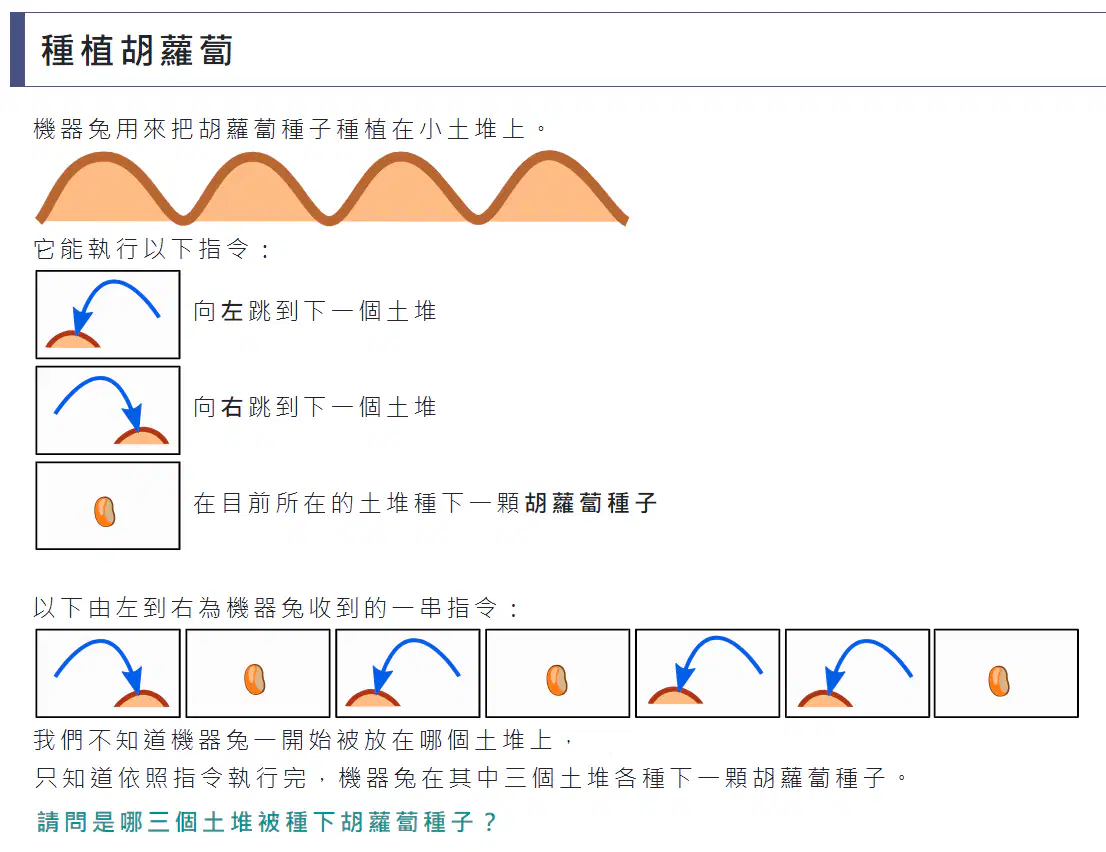Click the label 向右跳到下一個土堆
Viewport: 1106px width, 852px height.
click(315, 407)
